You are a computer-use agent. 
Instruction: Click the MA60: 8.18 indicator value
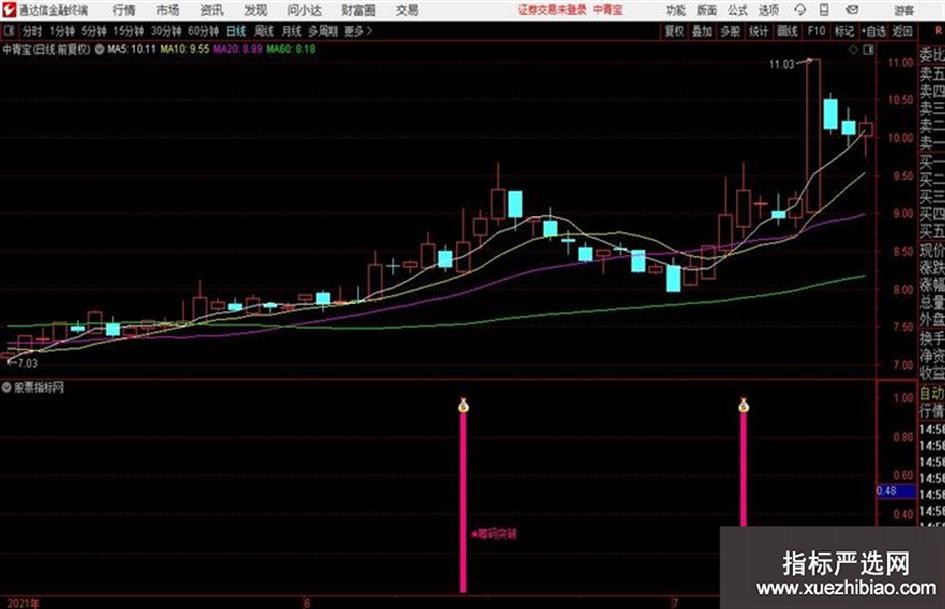291,49
